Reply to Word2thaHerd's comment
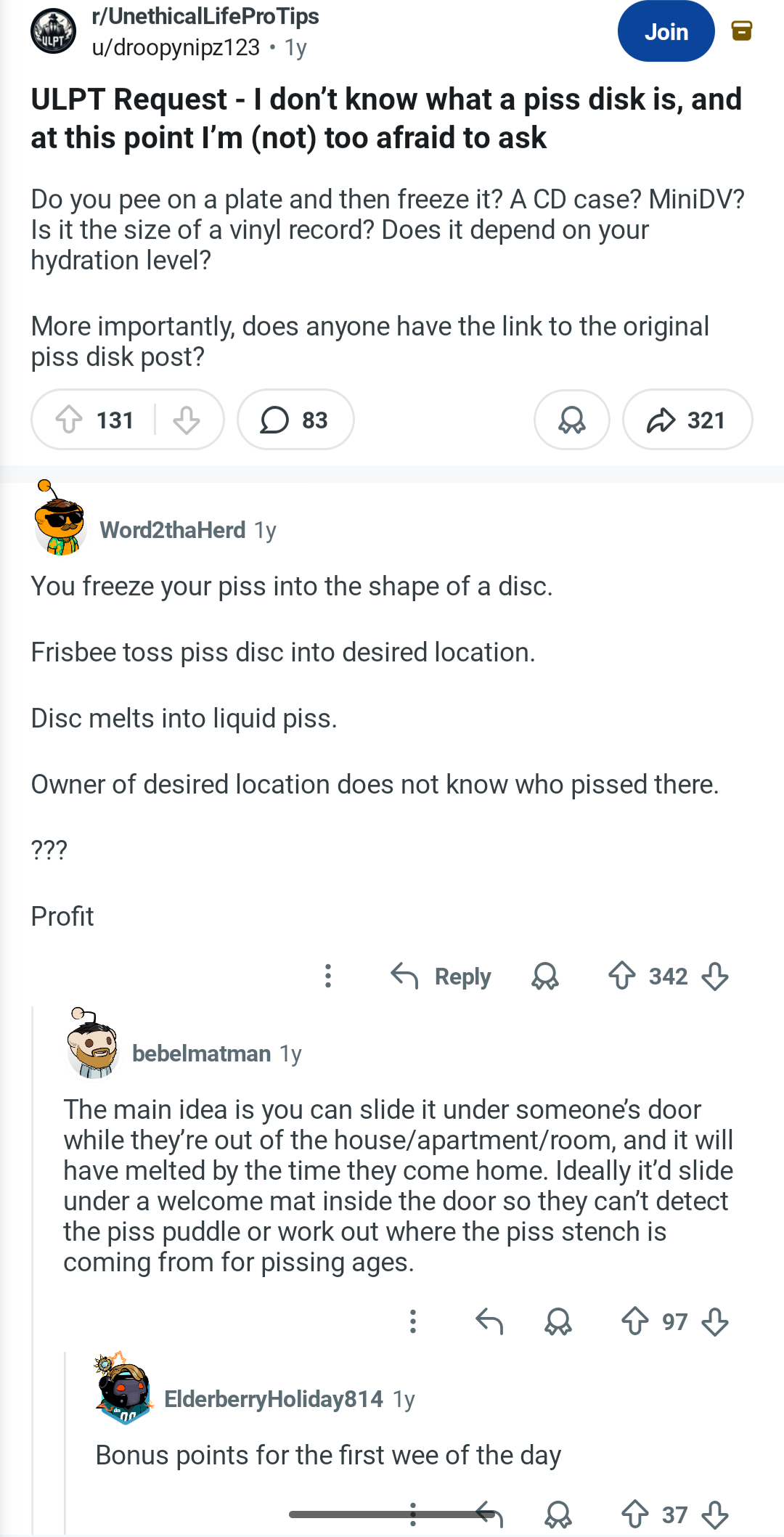Viewport: 784px width, 1537px height. (x=441, y=977)
